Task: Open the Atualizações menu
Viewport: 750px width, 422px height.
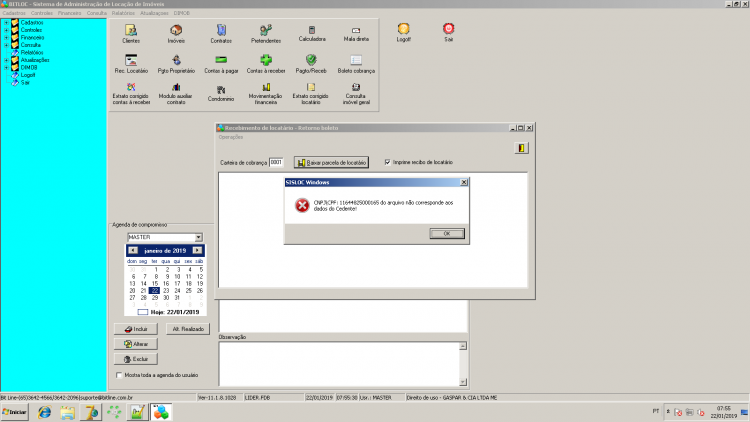Action: click(x=154, y=13)
